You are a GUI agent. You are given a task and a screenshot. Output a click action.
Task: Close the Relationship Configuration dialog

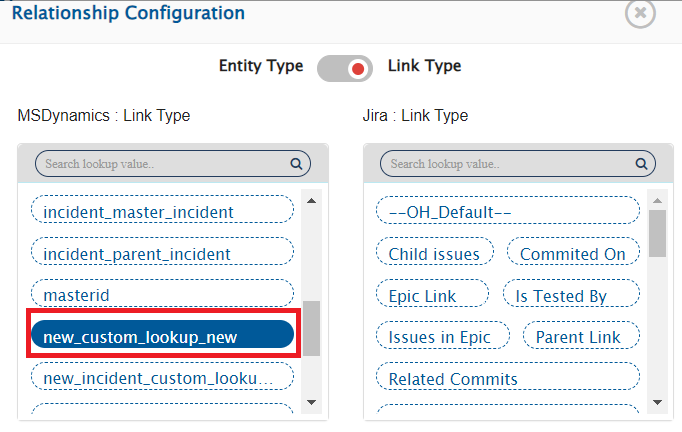point(640,12)
